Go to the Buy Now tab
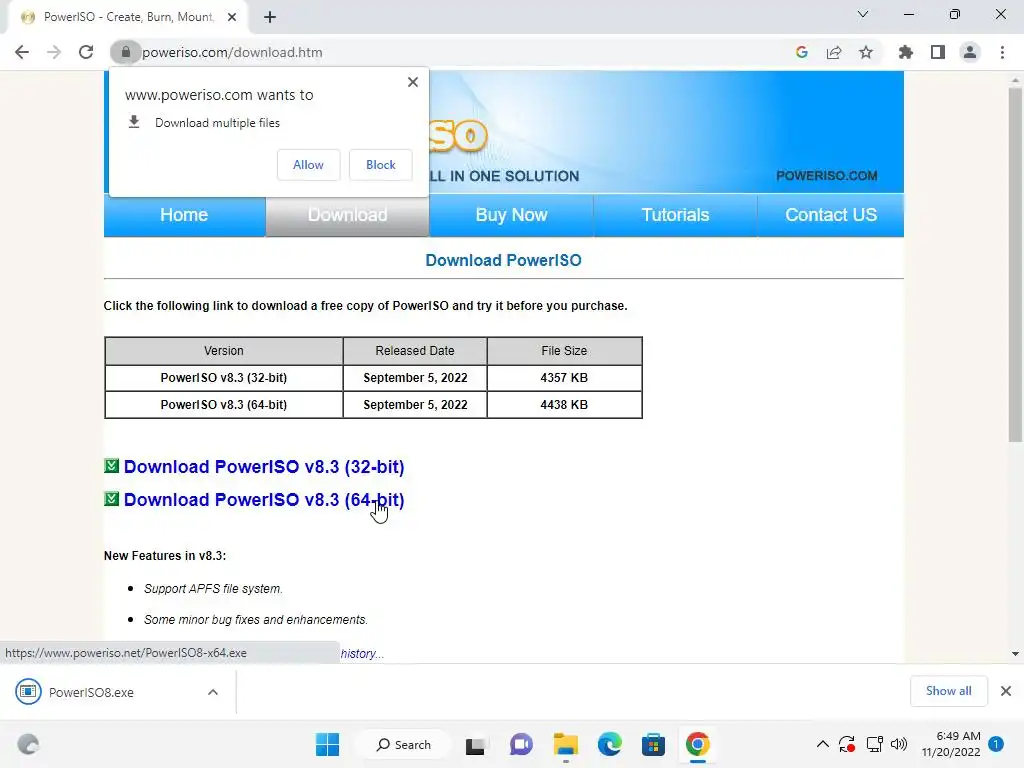The height and width of the screenshot is (768, 1024). coord(511,215)
